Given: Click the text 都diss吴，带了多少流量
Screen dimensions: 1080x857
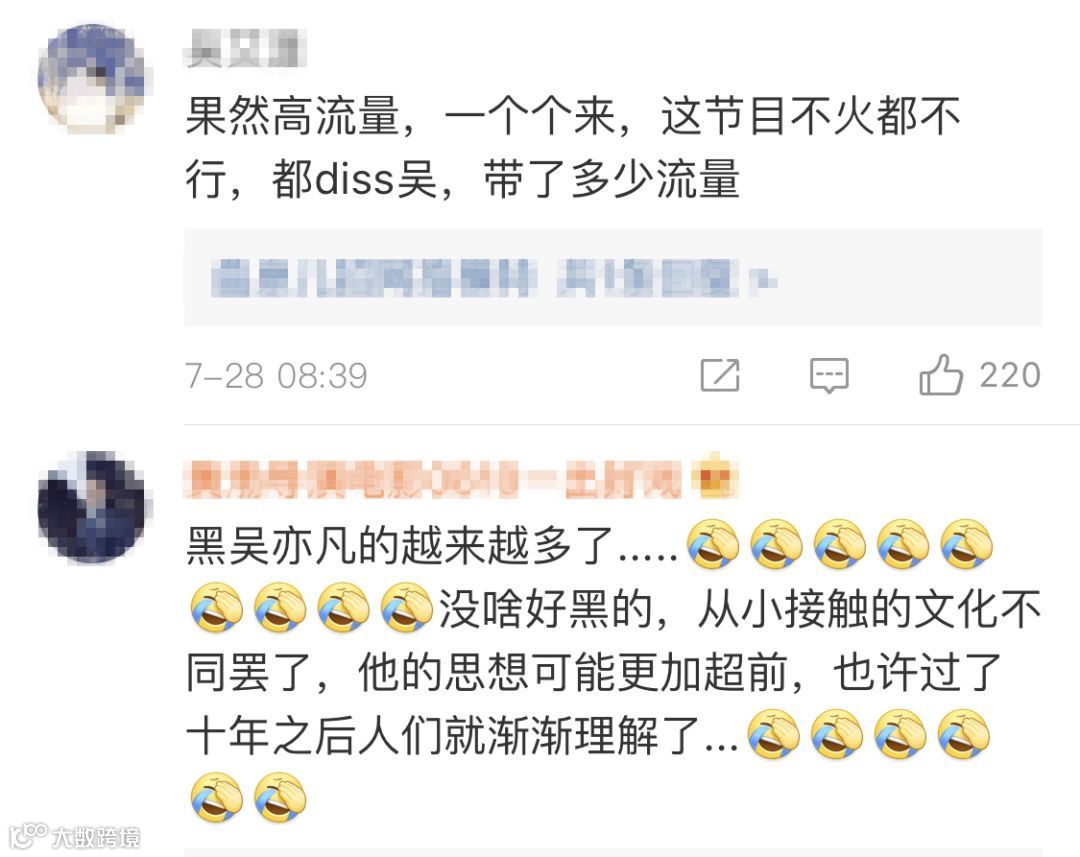Looking at the screenshot, I should [506, 179].
